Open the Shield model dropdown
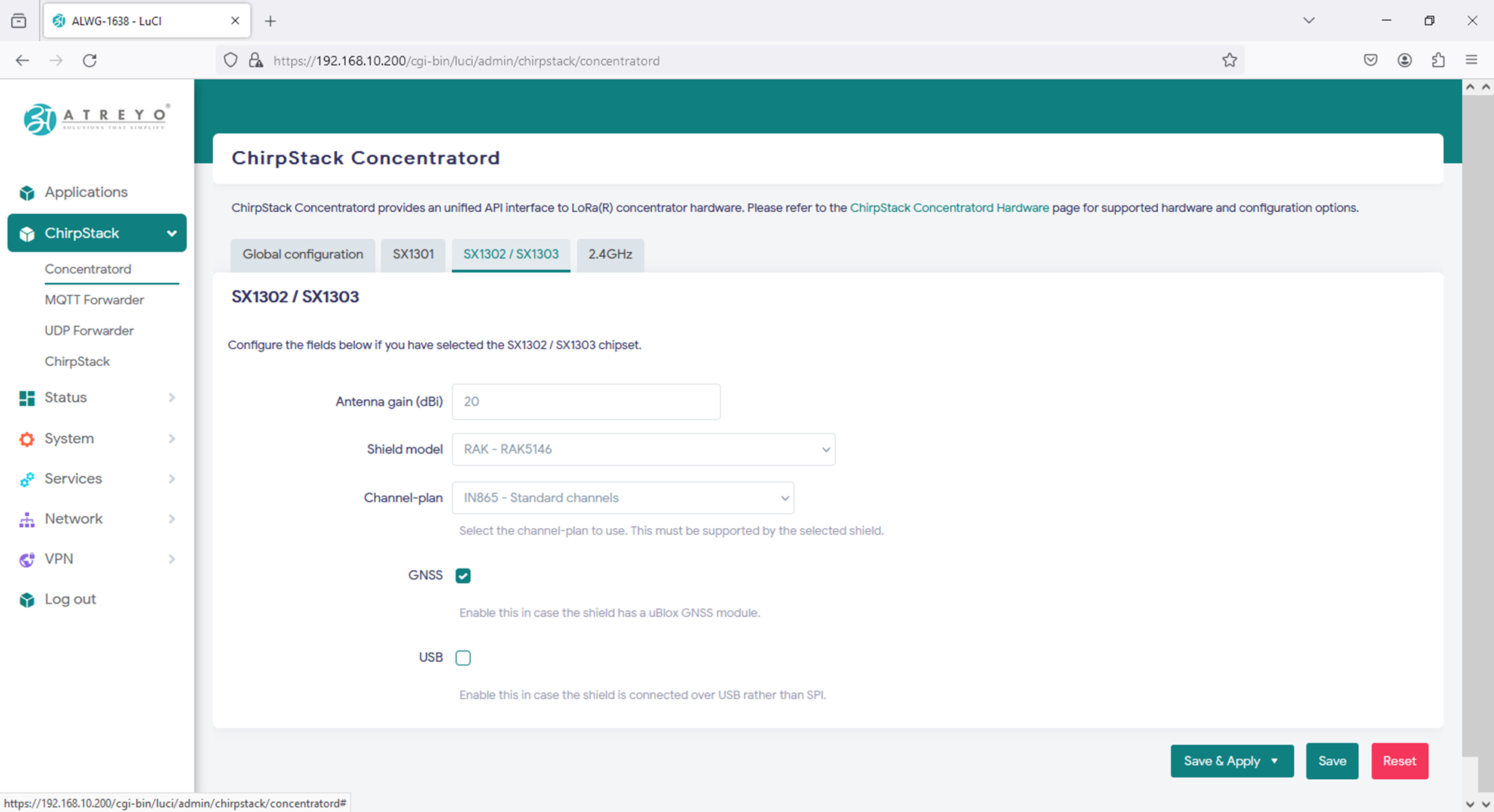Image resolution: width=1494 pixels, height=812 pixels. point(643,450)
